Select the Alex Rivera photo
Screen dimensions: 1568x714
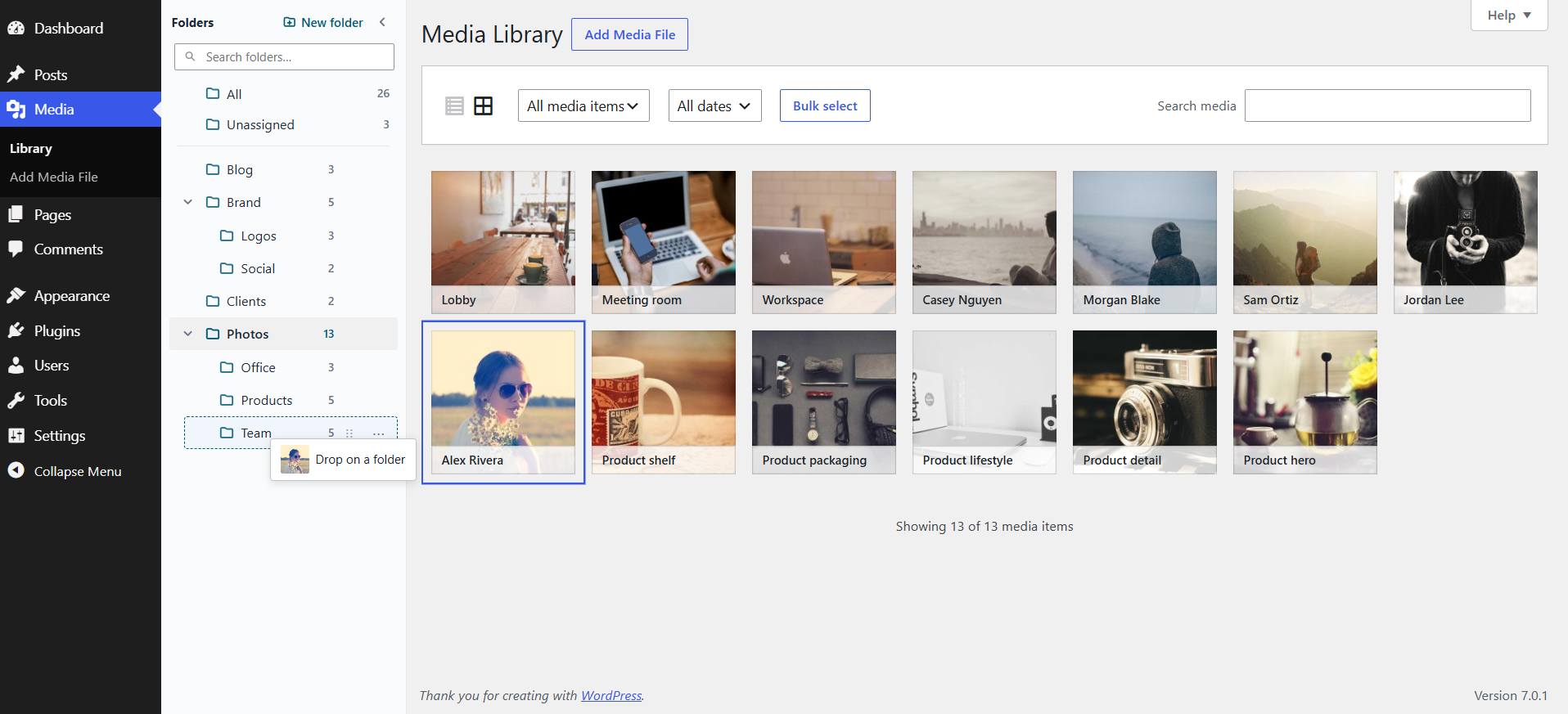[503, 402]
